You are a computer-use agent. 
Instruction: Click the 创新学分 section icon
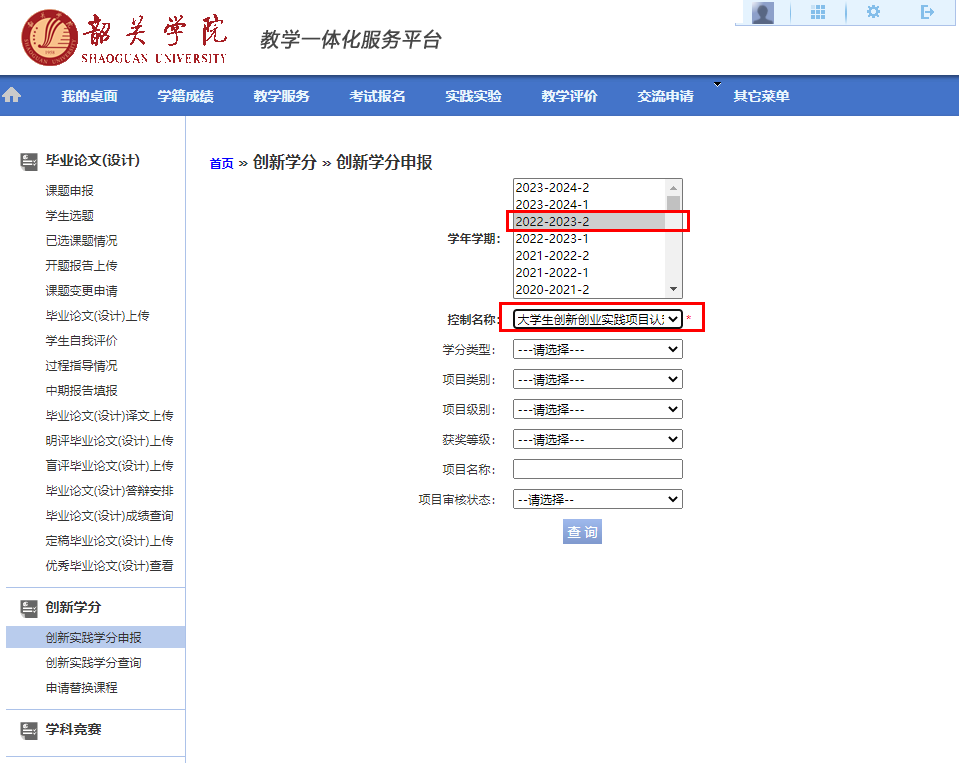point(29,608)
